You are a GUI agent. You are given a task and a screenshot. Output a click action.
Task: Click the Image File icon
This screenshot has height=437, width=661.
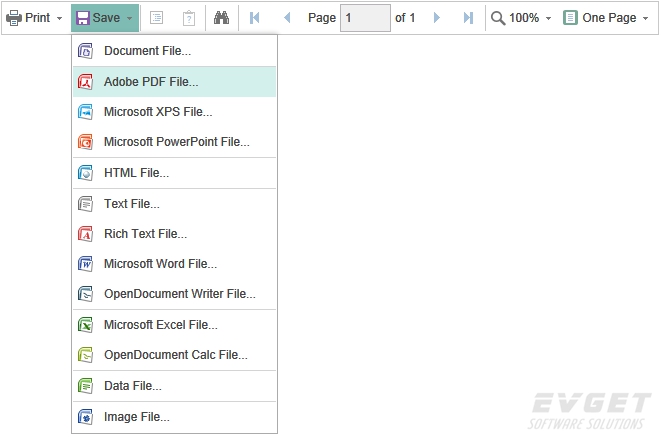tap(86, 417)
